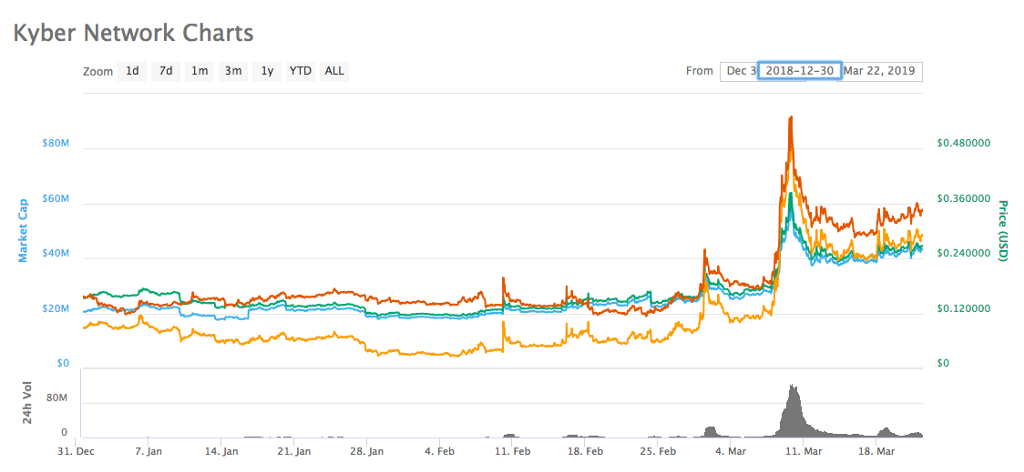This screenshot has height=472, width=1024.
Task: Click the partially hidden Dec 3 start date
Action: coord(739,71)
